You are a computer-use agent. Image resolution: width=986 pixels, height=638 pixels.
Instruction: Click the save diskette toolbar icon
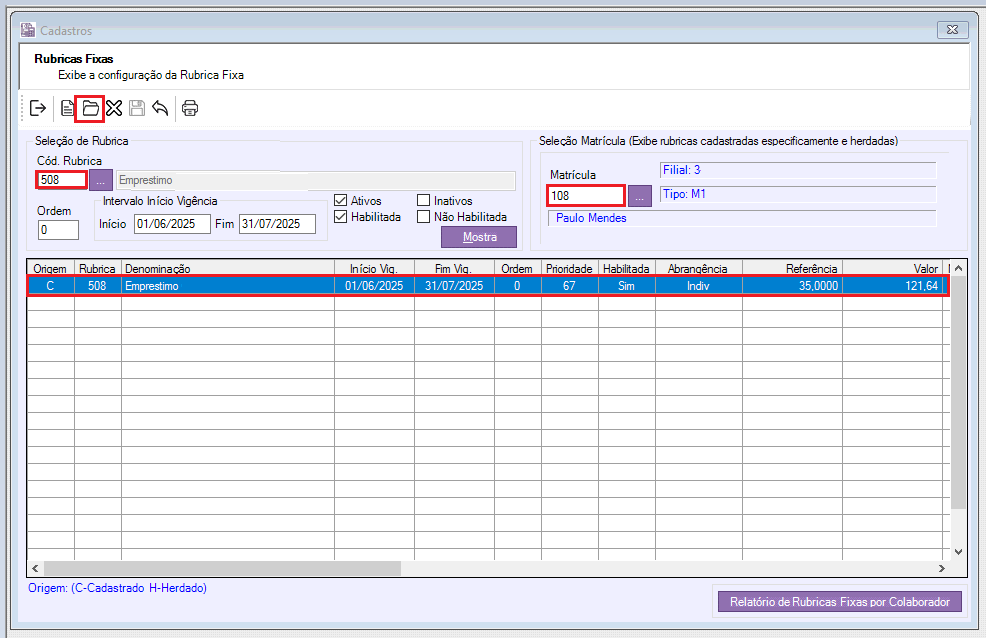[x=137, y=108]
